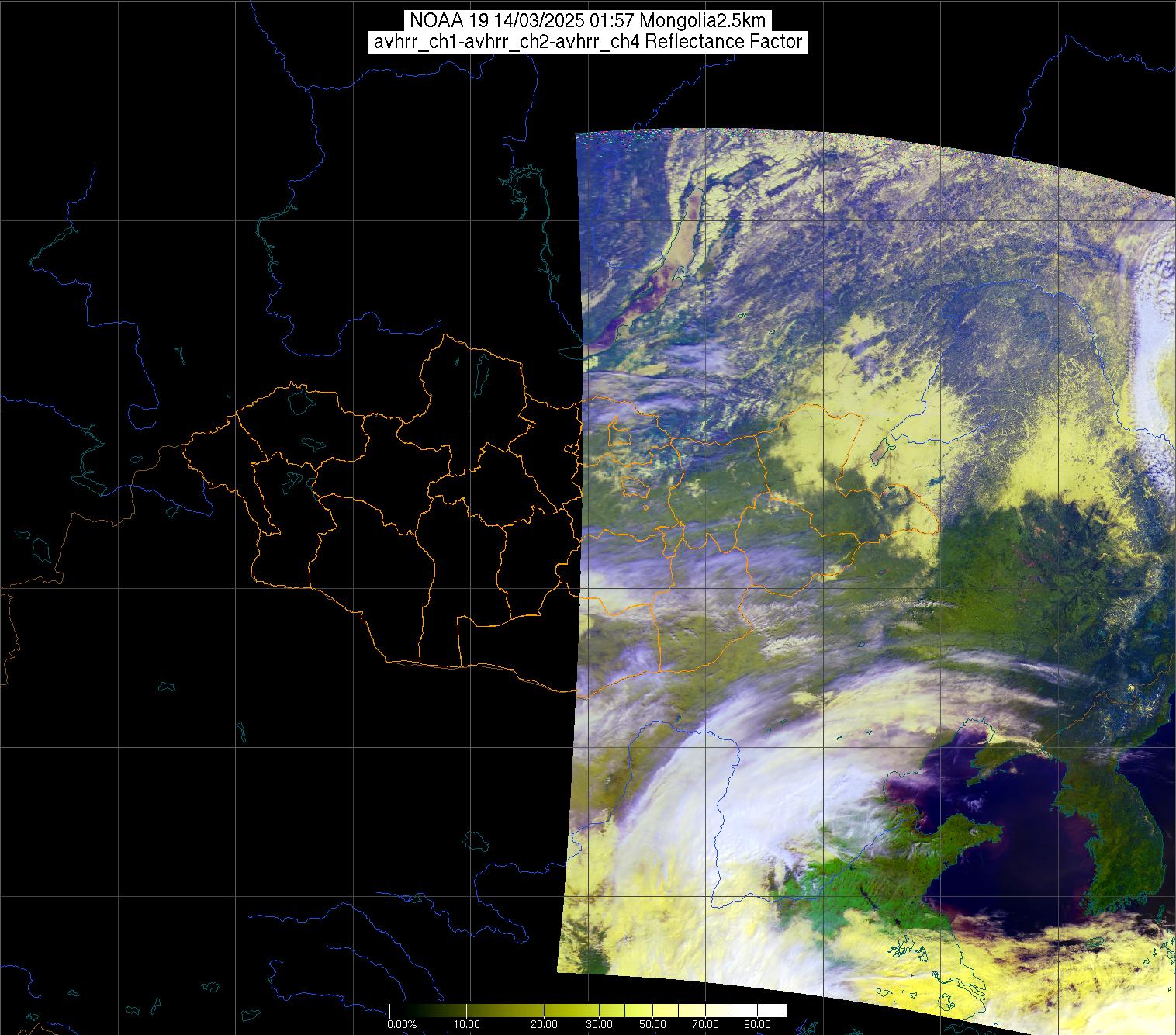Click the '10.00' colorbar label
The image size is (1176, 1035).
click(465, 1025)
